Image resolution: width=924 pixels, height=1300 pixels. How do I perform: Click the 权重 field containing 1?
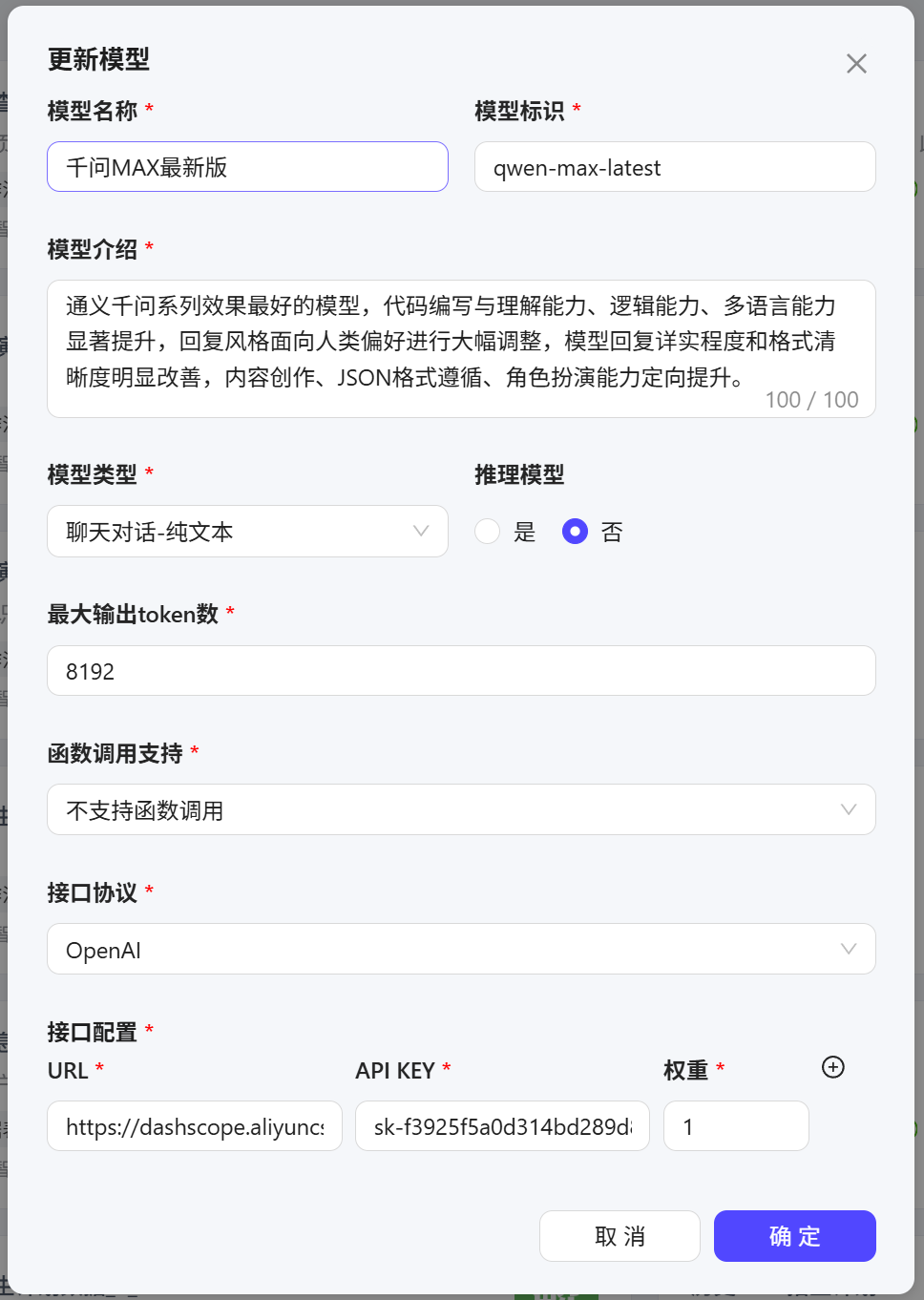[736, 1126]
